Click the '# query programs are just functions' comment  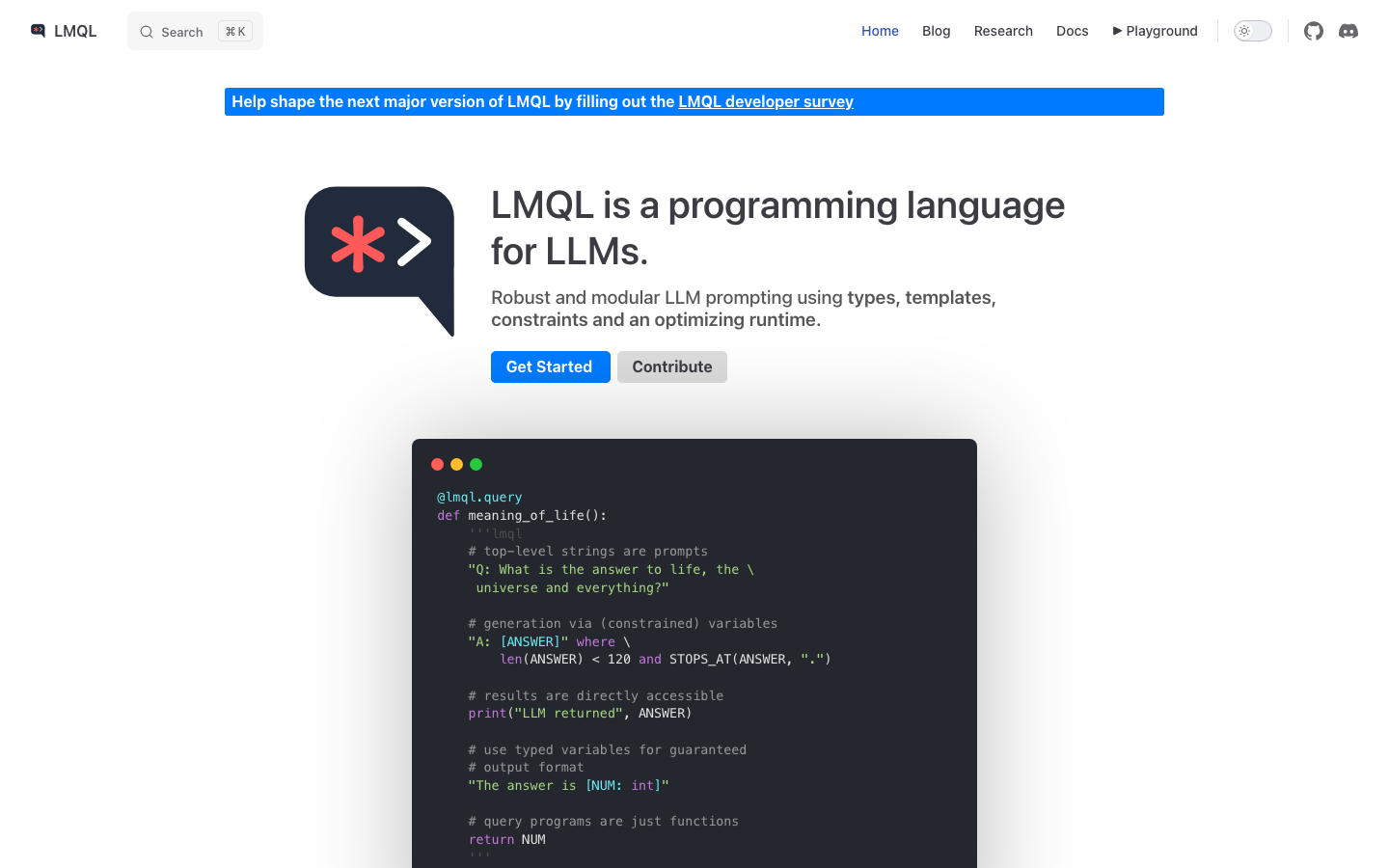click(604, 821)
